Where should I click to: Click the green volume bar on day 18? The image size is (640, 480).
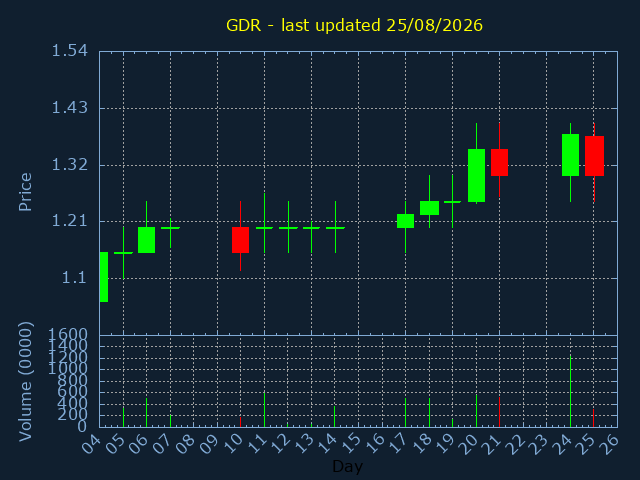(429, 413)
